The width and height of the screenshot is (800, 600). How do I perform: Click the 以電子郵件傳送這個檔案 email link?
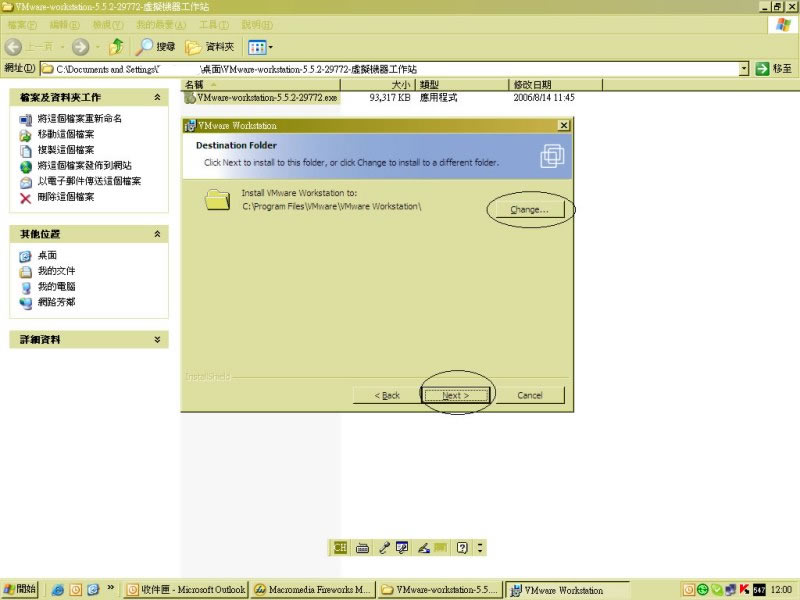tap(89, 181)
